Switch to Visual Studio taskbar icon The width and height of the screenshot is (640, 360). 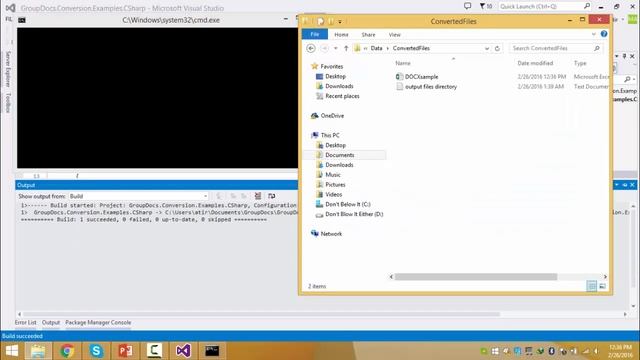click(x=183, y=351)
